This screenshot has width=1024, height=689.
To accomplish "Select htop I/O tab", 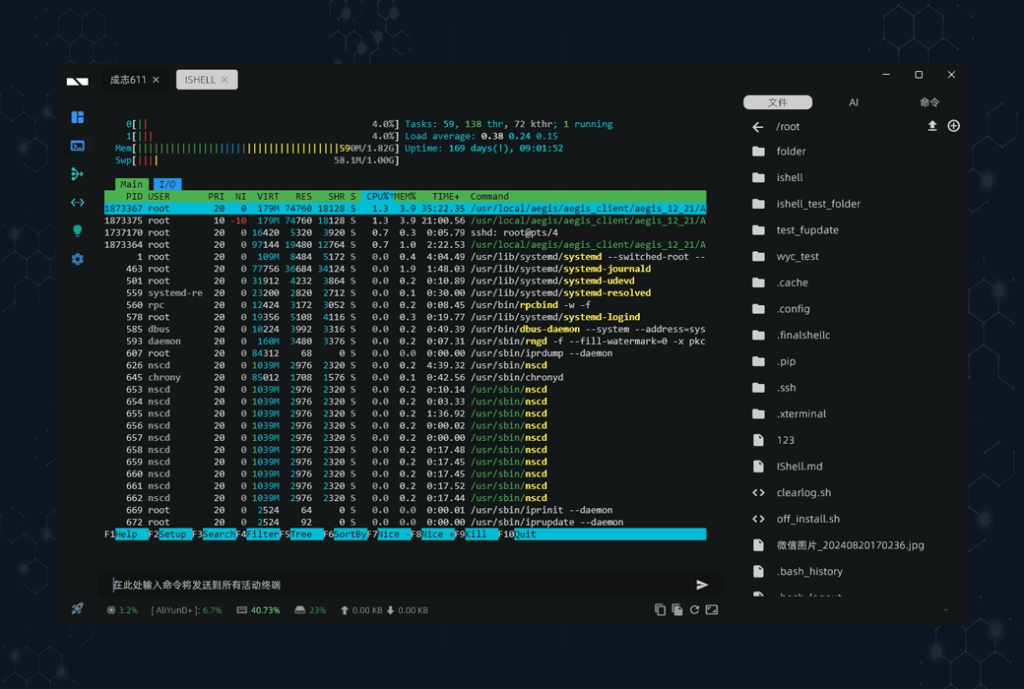I will coord(167,184).
